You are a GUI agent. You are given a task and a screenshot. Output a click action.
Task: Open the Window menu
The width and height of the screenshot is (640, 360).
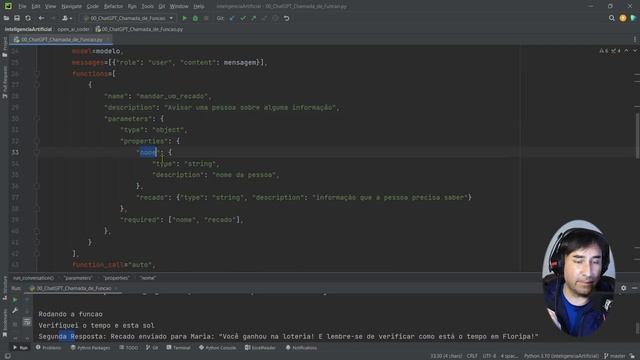(179, 7)
